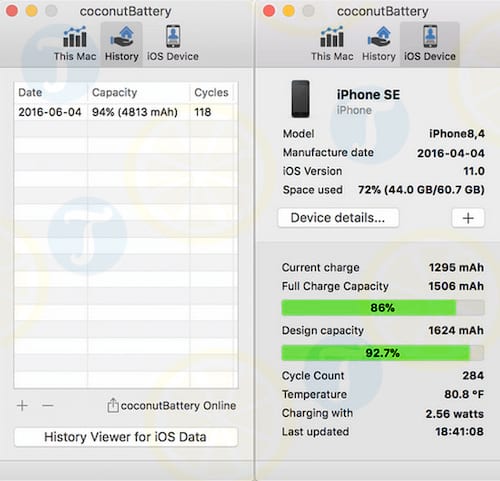500x481 pixels.
Task: Open This Mac tab in left window
Action: click(75, 44)
